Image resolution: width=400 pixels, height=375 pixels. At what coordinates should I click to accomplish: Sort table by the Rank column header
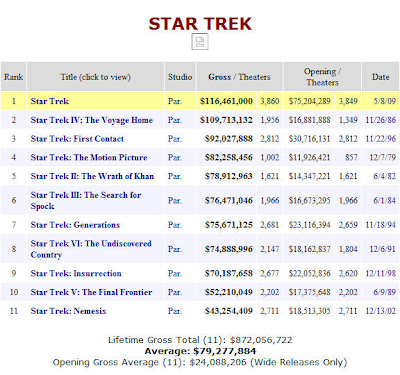(13, 77)
